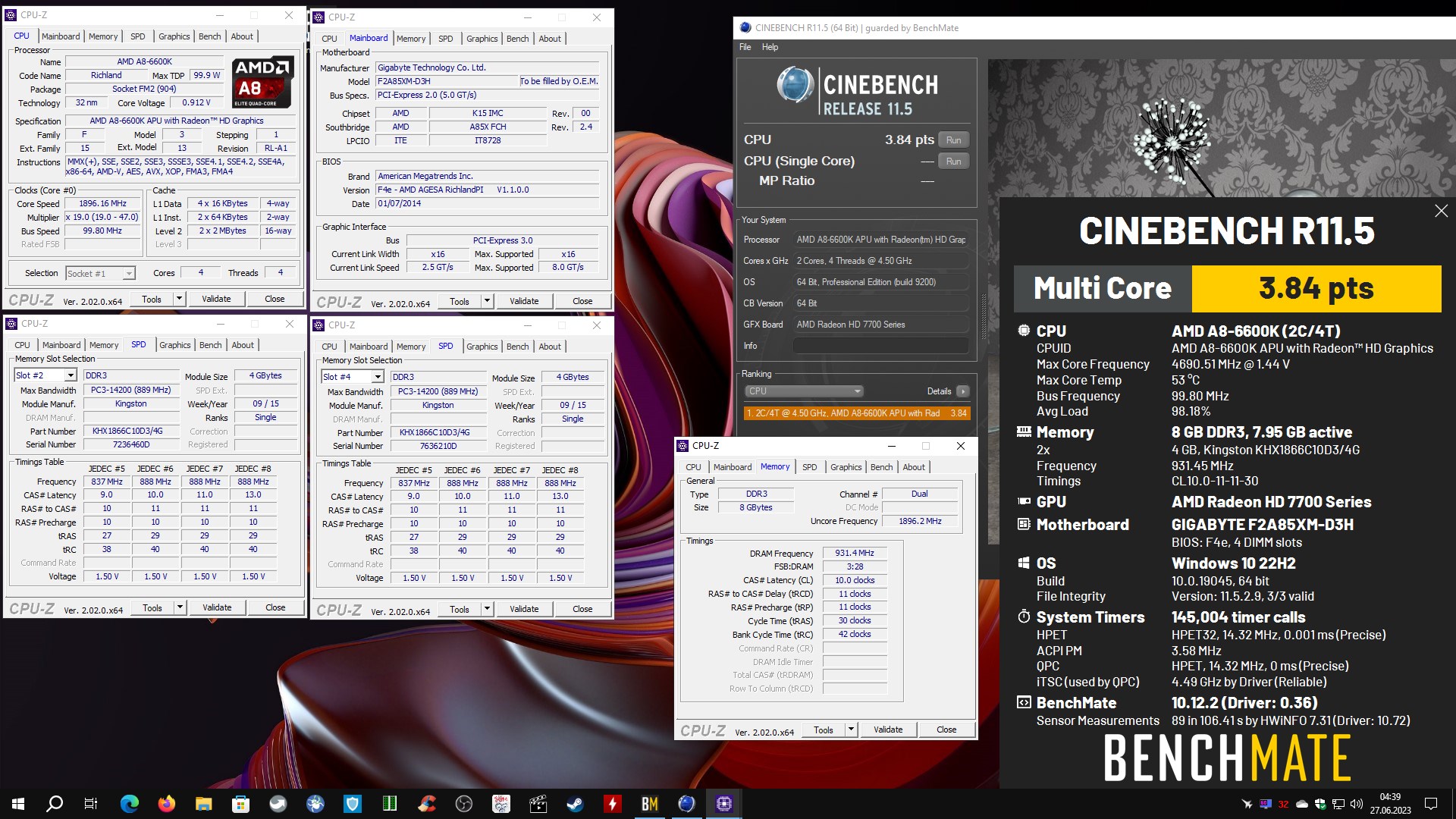Switch to Cinebench in the taskbar
The height and width of the screenshot is (819, 1456).
(x=687, y=803)
